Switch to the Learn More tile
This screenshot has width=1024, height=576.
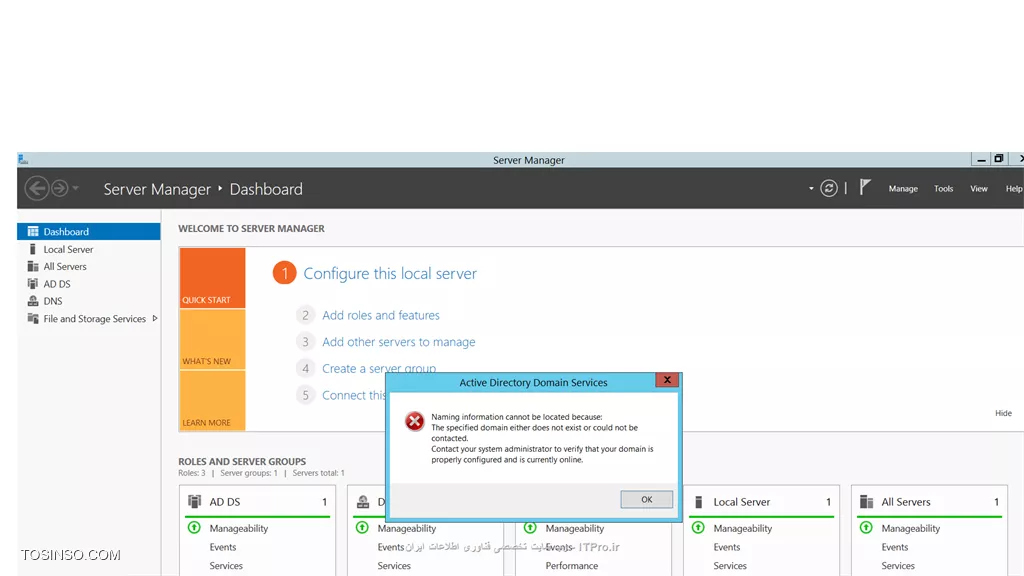point(212,400)
